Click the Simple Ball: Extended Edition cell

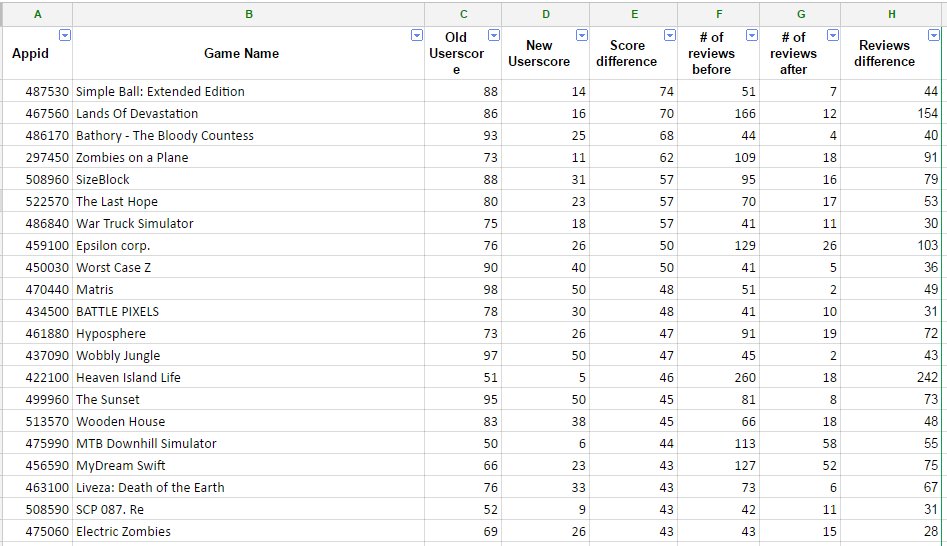248,91
